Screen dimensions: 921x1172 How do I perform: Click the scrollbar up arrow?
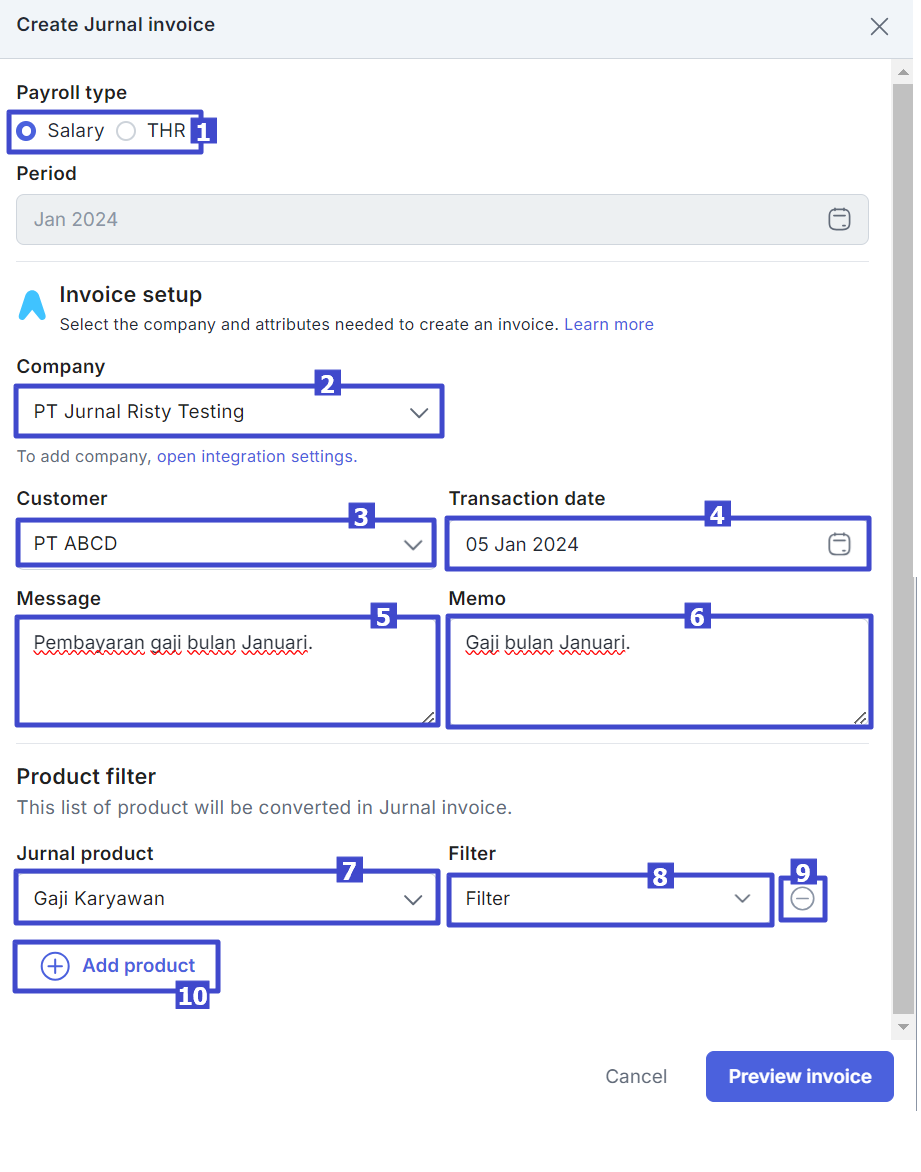(x=903, y=73)
